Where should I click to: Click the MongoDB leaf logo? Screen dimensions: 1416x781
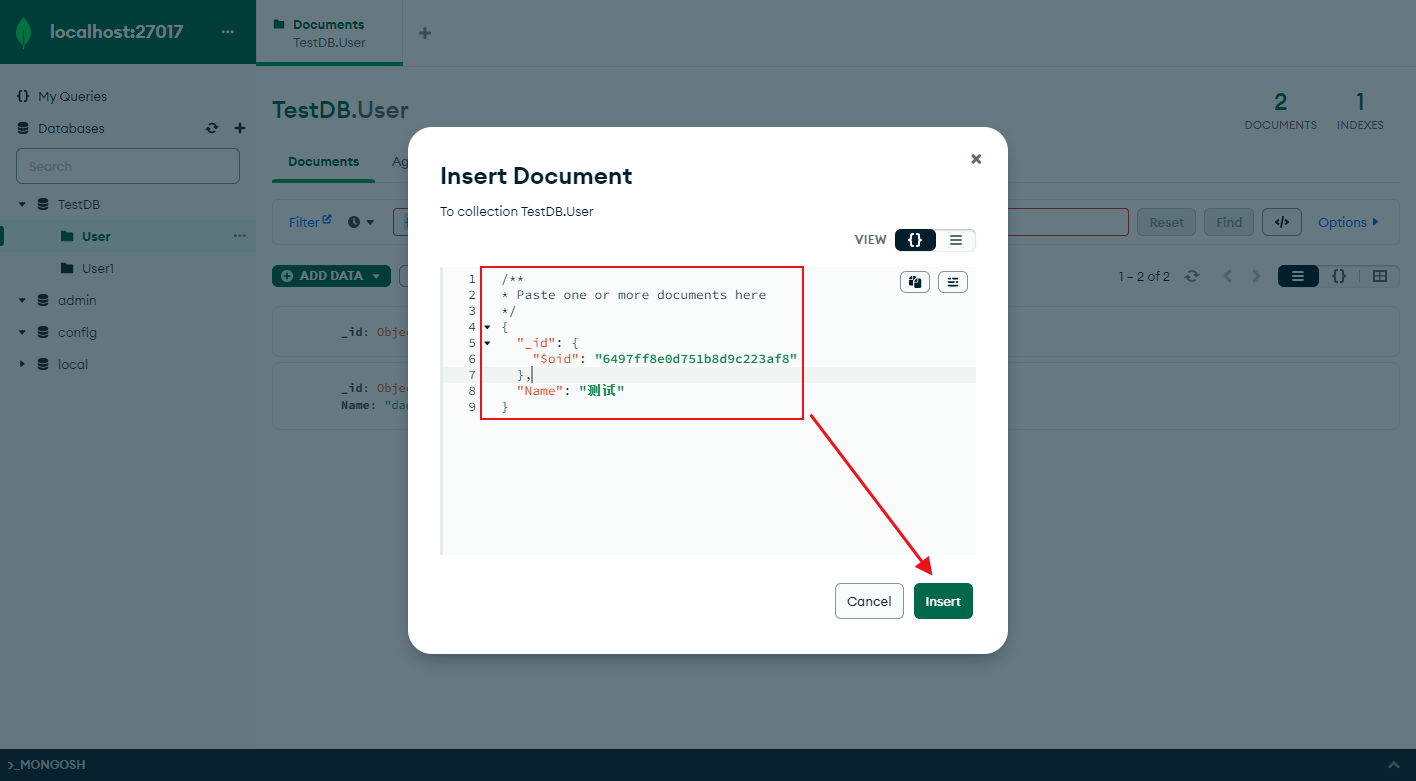point(23,32)
